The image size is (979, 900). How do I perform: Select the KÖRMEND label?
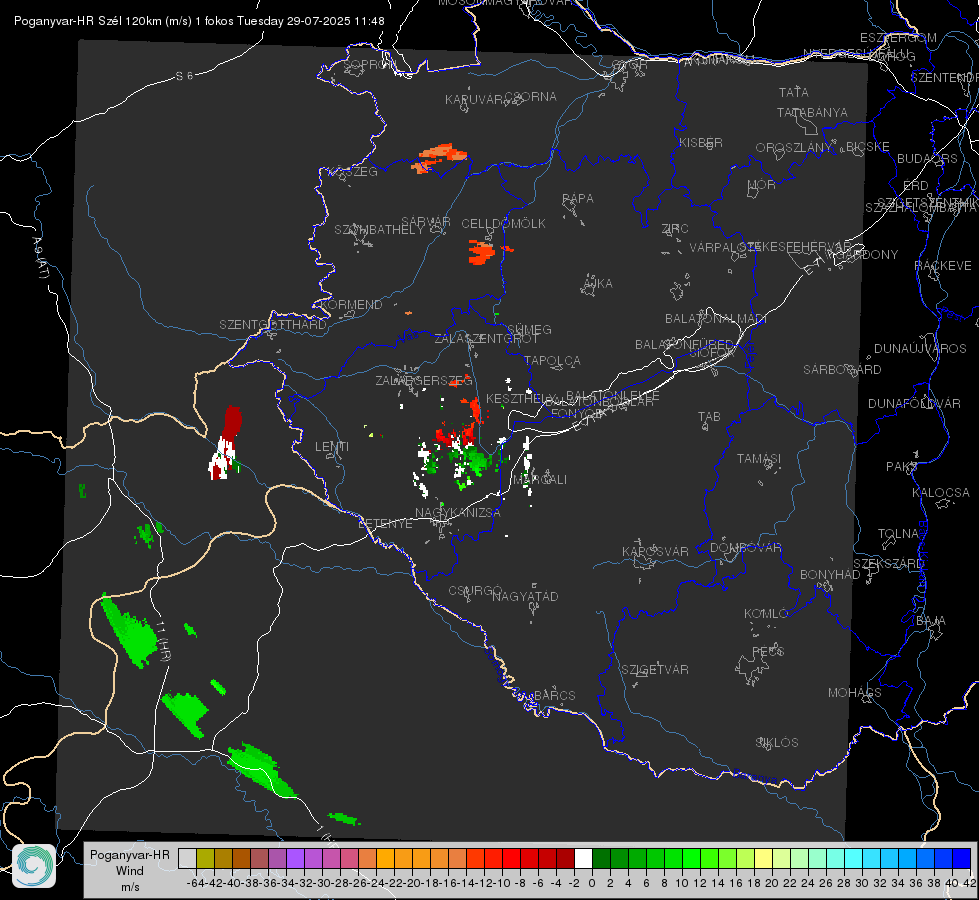[x=352, y=305]
